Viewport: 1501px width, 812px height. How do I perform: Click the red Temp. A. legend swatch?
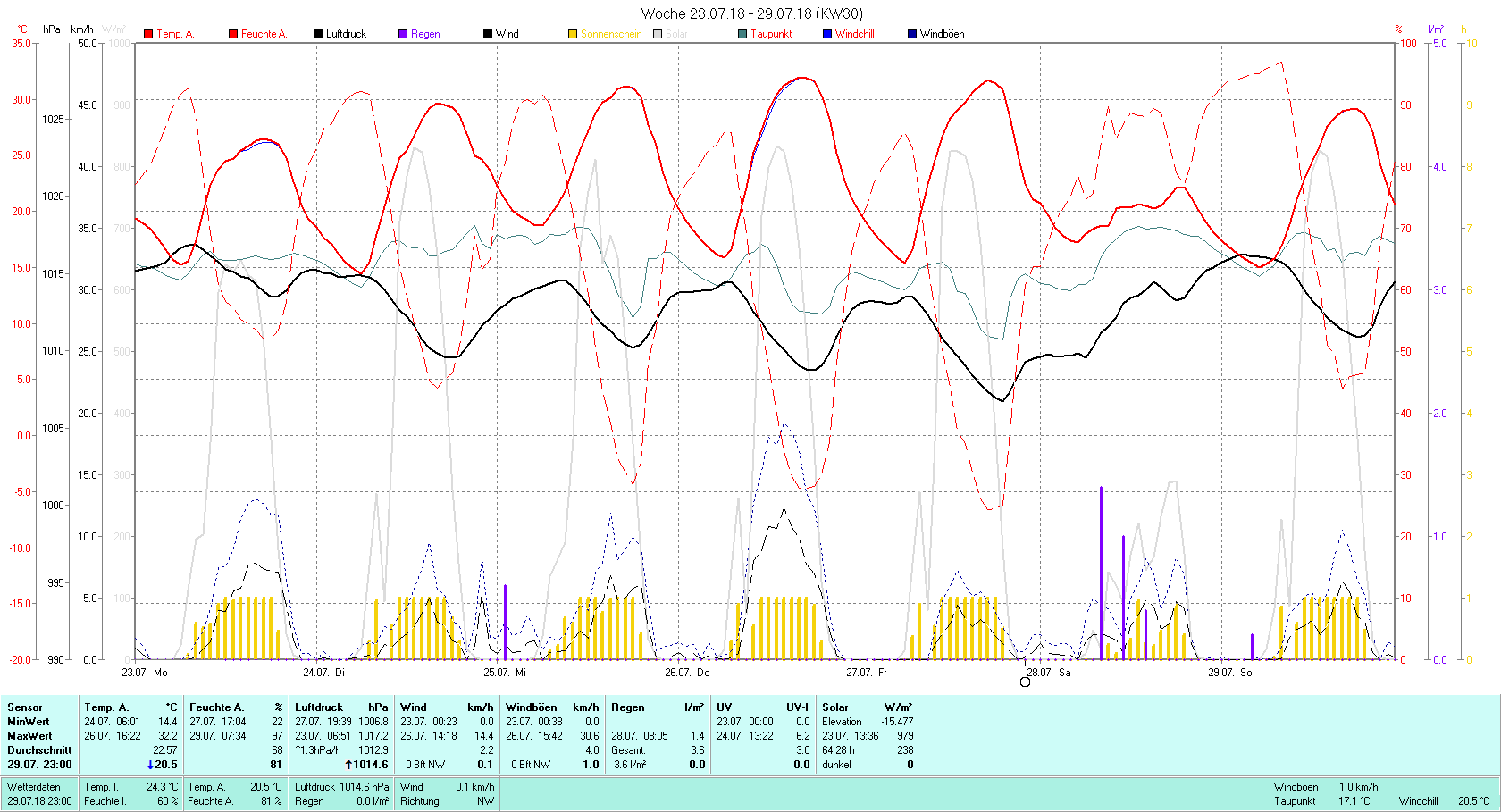click(148, 34)
